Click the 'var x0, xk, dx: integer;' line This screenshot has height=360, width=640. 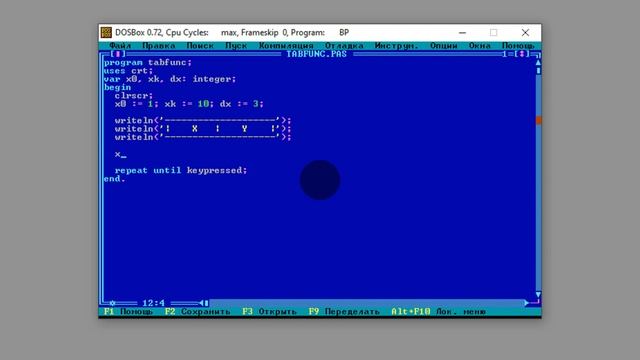(x=170, y=79)
